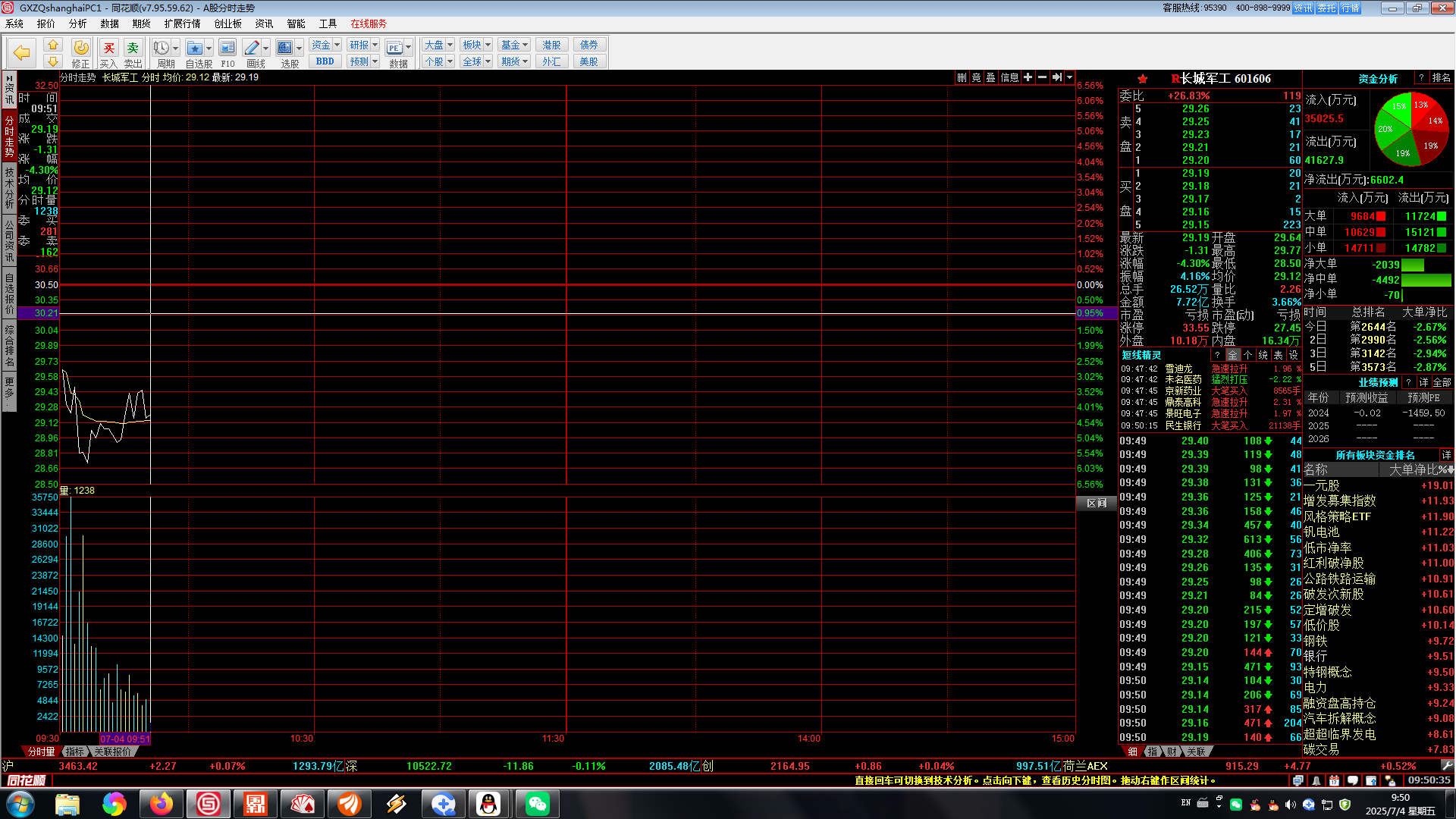Viewport: 1456px width, 819px height.
Task: Select the 画线 drawing pencil tool
Action: pyautogui.click(x=252, y=49)
